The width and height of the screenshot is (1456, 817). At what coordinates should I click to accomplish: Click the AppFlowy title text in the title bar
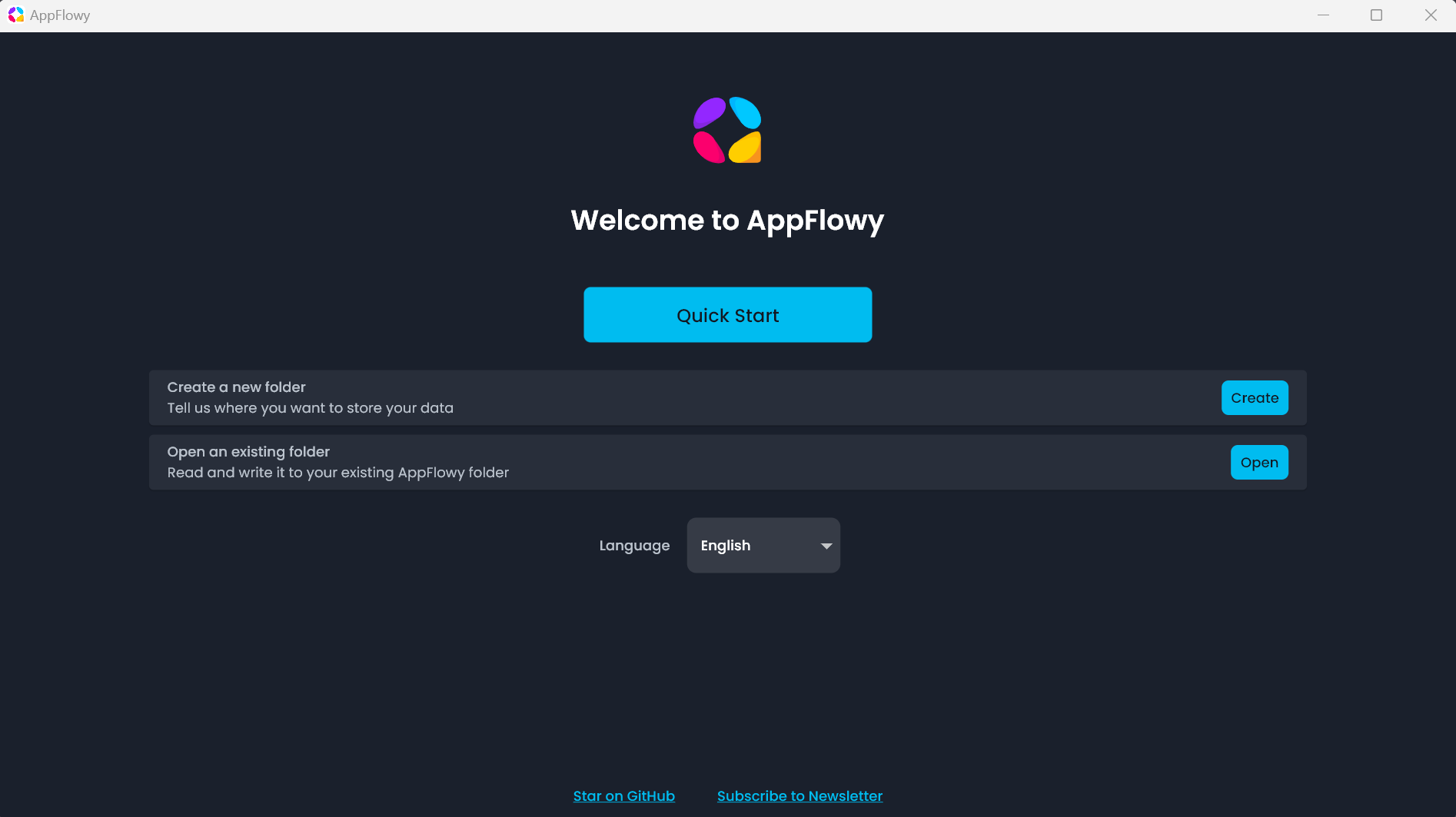[60, 15]
